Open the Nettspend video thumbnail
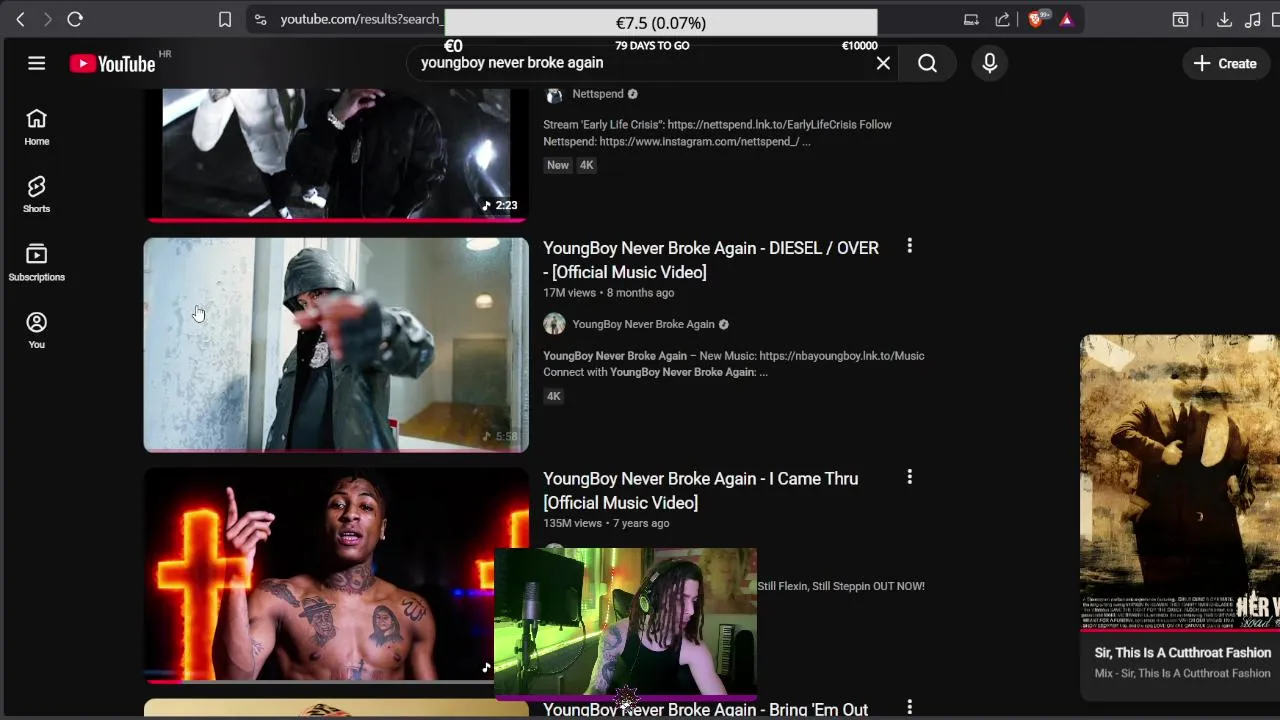 point(336,154)
